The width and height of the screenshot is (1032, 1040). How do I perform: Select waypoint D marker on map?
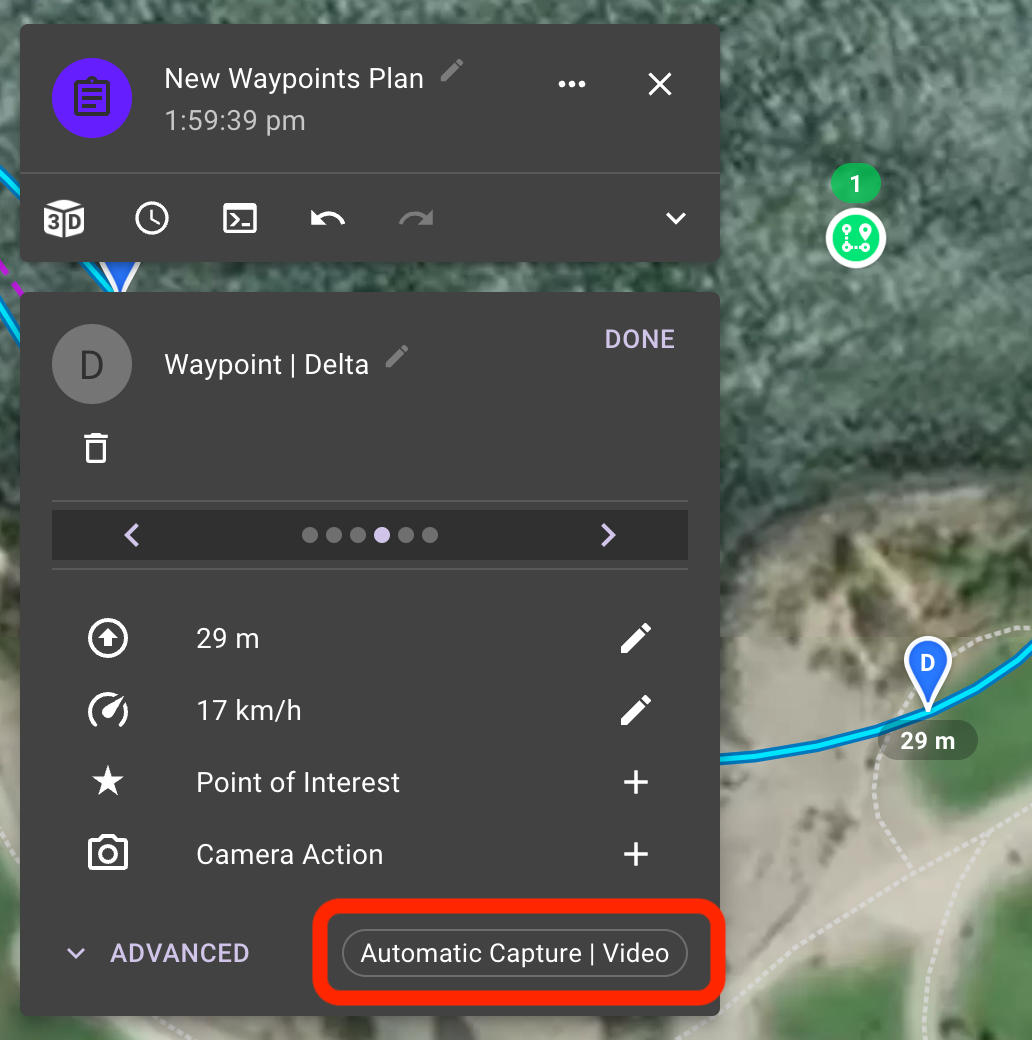927,671
